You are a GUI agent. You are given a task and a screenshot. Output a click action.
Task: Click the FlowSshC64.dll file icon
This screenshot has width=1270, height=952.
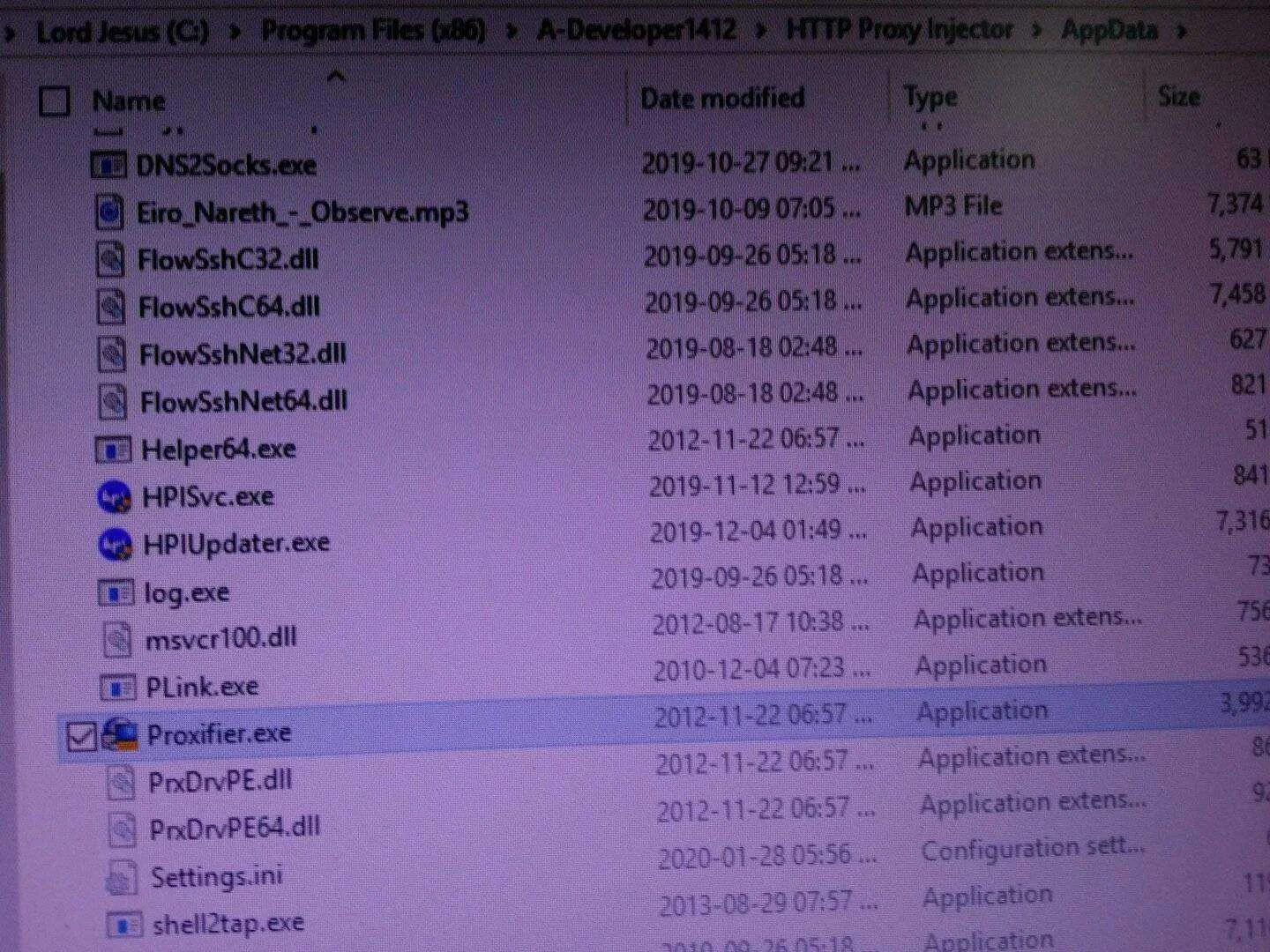112,307
